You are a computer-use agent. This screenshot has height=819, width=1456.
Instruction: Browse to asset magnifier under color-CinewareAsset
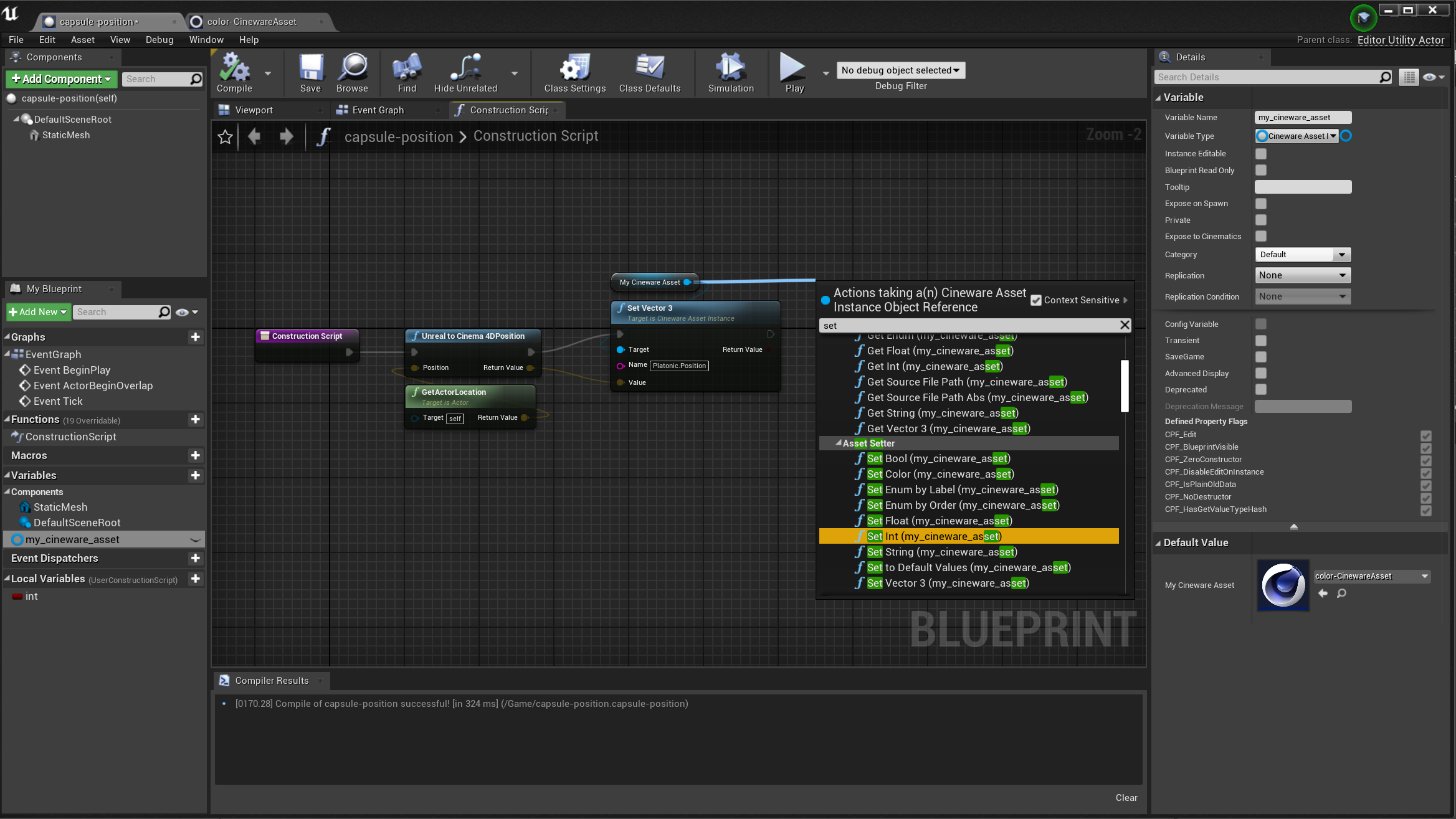(1341, 594)
